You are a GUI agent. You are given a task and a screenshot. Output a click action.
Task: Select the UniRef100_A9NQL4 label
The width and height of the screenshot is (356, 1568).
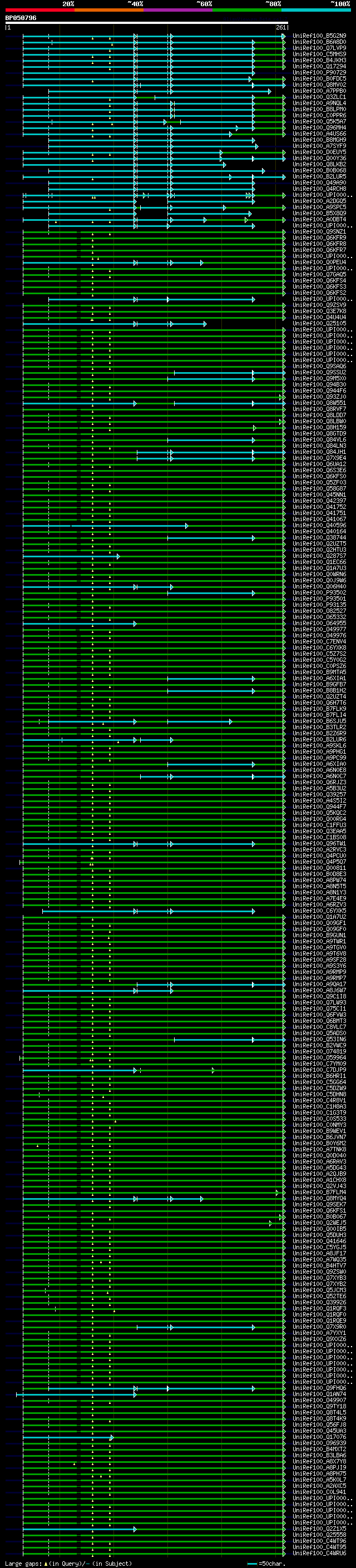tap(319, 103)
